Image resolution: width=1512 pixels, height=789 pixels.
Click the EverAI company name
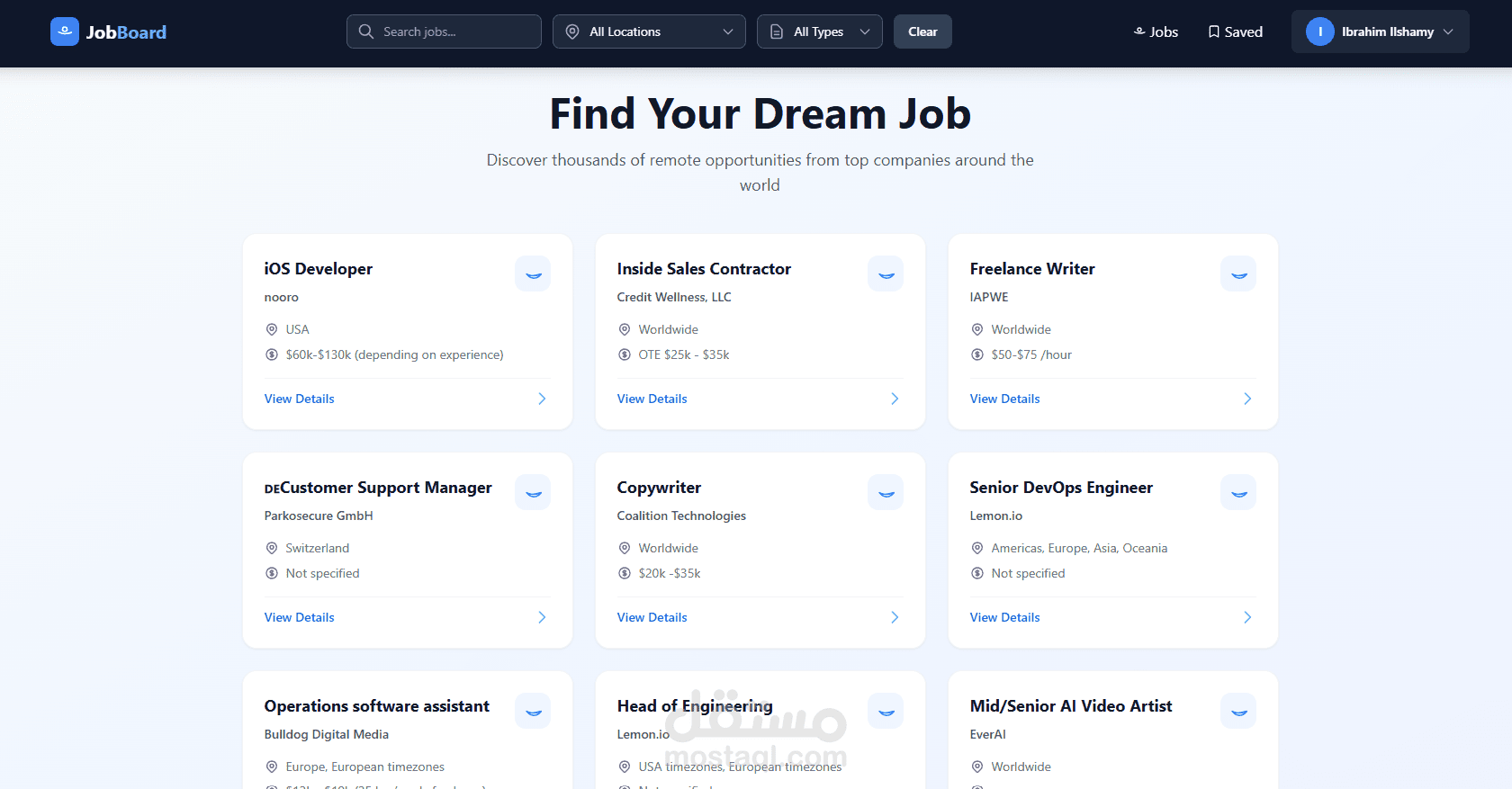(987, 734)
